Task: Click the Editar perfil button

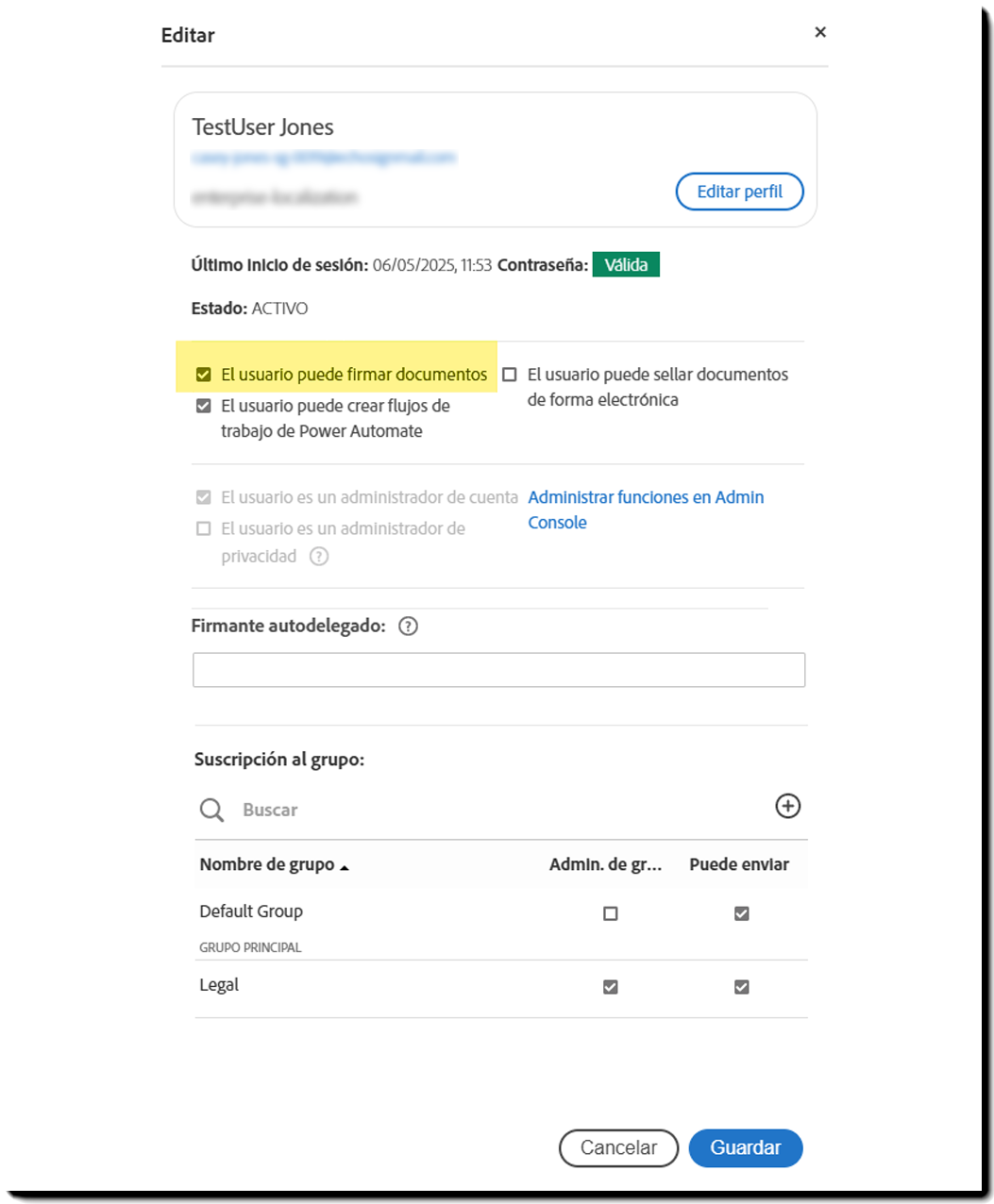Action: coord(740,192)
